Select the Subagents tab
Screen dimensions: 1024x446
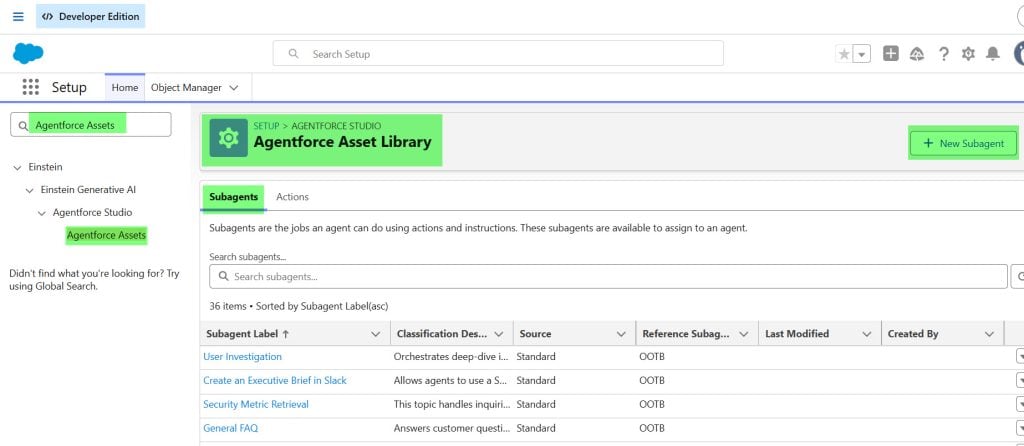tap(233, 197)
